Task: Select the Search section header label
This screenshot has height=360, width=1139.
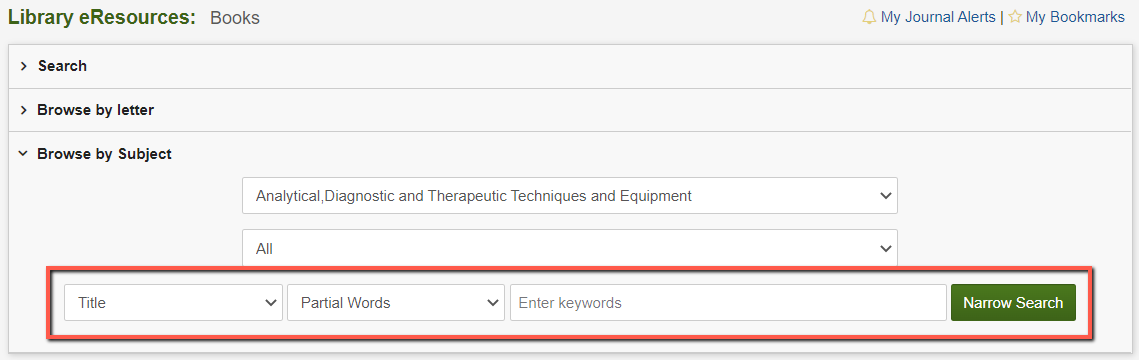Action: [x=62, y=66]
